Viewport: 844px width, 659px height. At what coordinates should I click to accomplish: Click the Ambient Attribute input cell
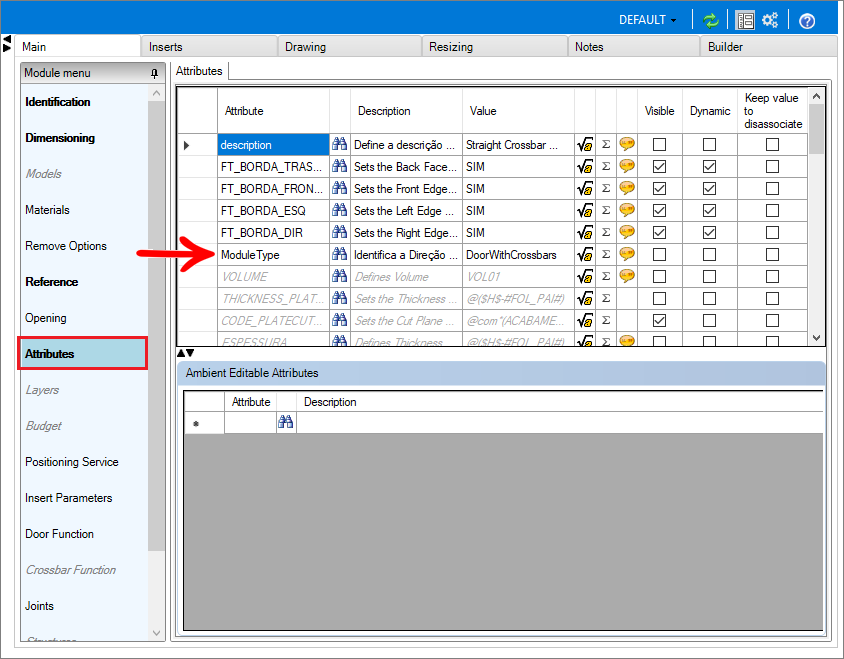pyautogui.click(x=250, y=424)
